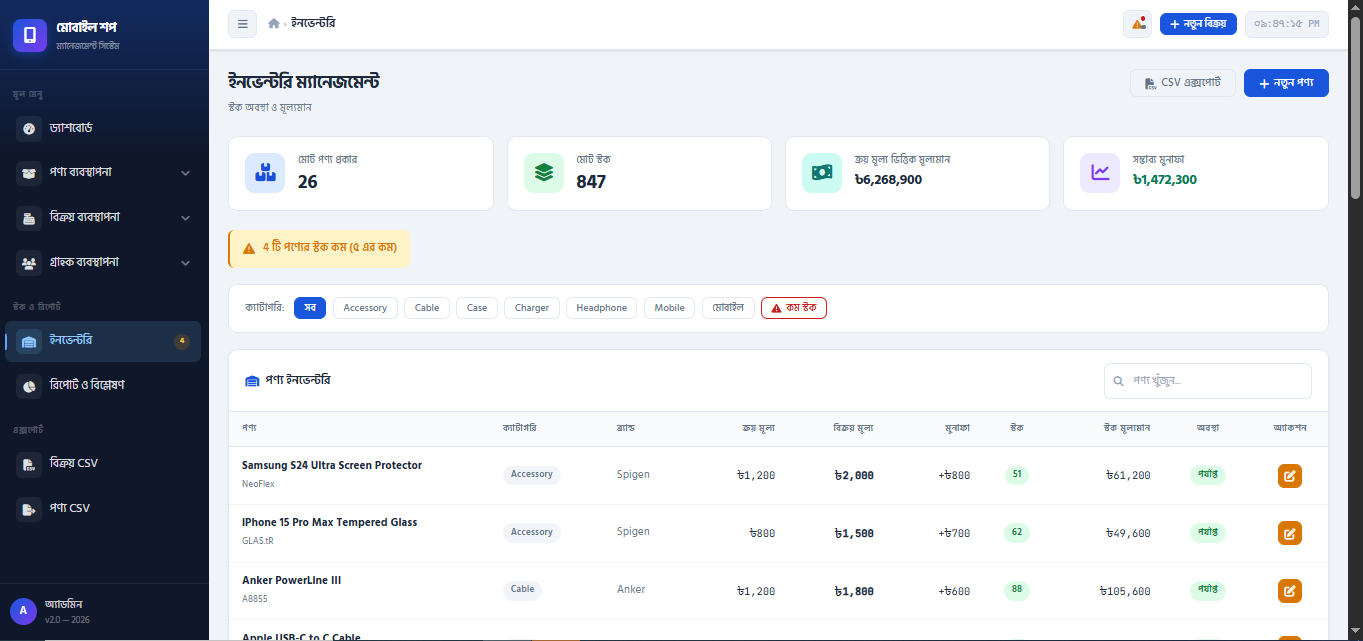The width and height of the screenshot is (1363, 641).
Task: Filter by মোবাইল category chip
Action: pos(728,308)
